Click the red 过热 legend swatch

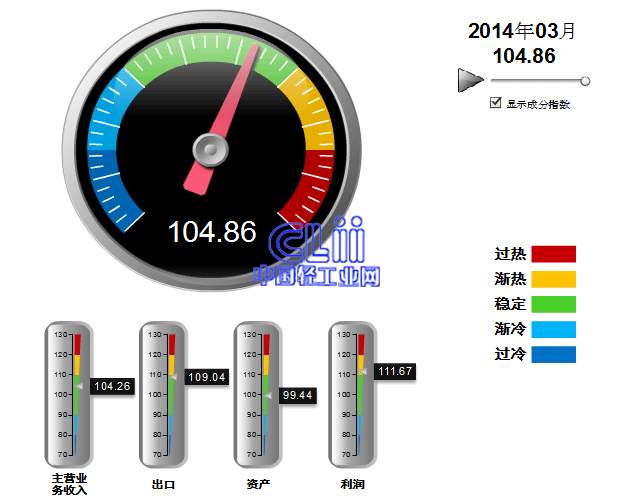tap(553, 254)
